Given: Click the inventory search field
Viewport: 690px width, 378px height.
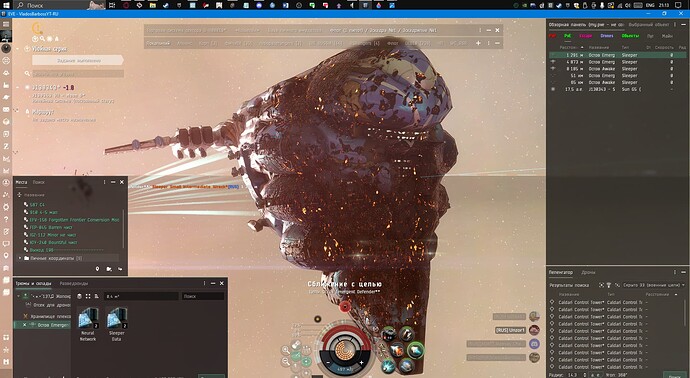Looking at the screenshot, I should [203, 296].
